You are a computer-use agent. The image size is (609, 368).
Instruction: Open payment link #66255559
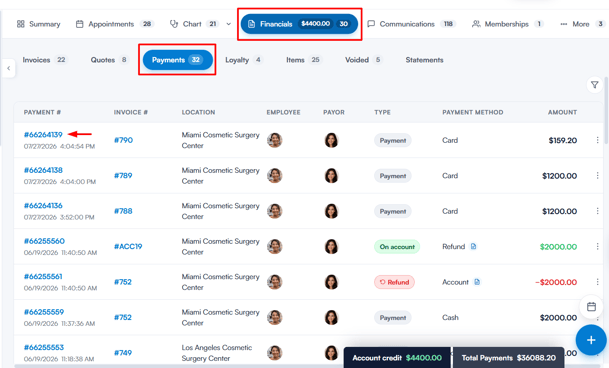point(44,312)
